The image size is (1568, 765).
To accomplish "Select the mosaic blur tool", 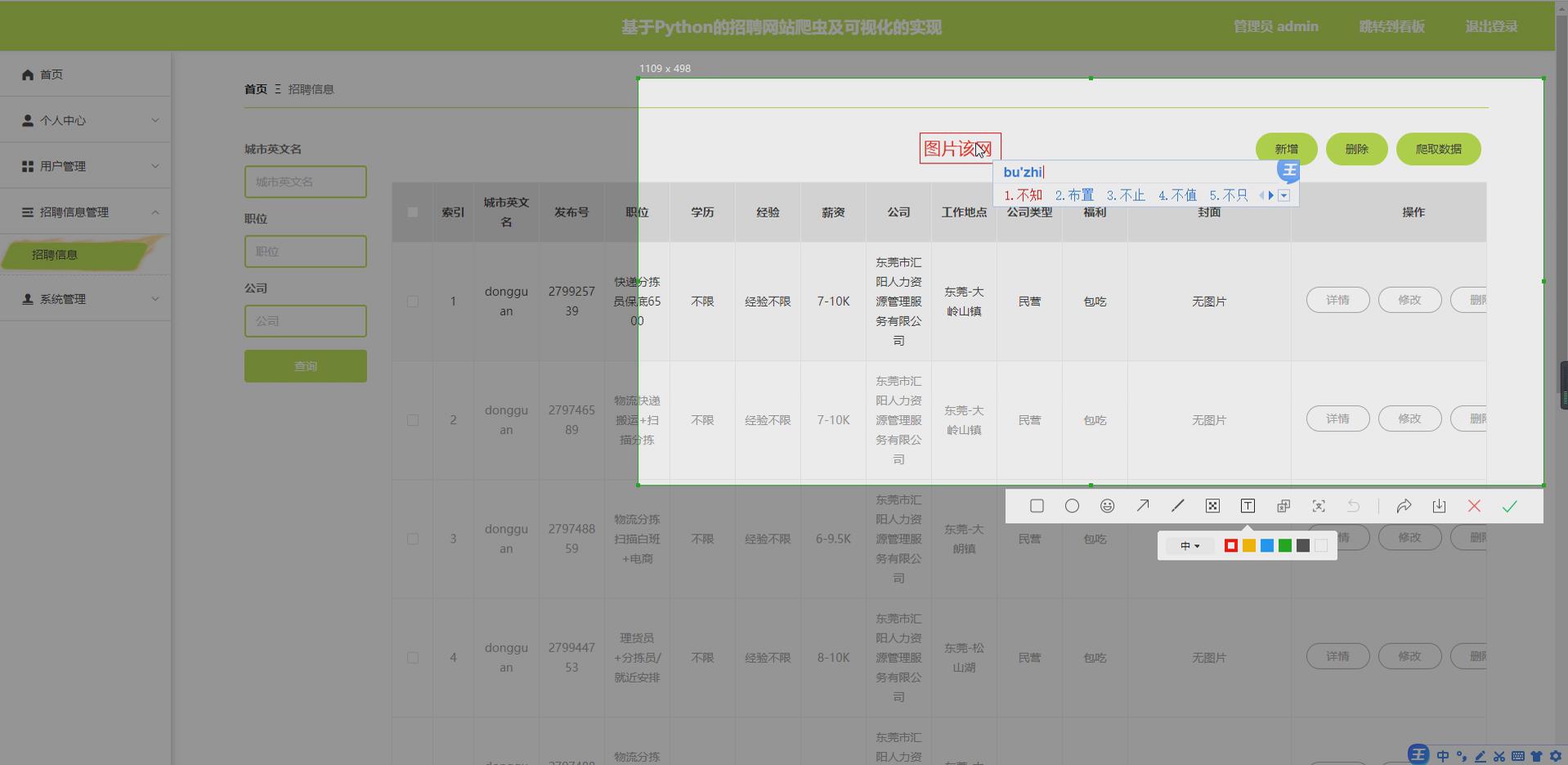I will [x=1212, y=506].
